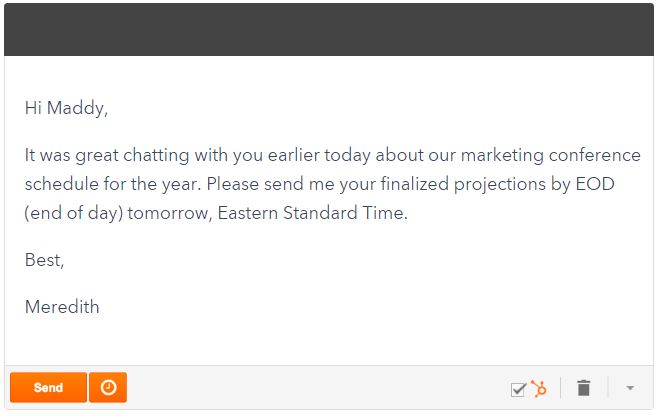Toggle the HubSpot email tracking checkbox
Screen dimensions: 661x418
(x=518, y=389)
